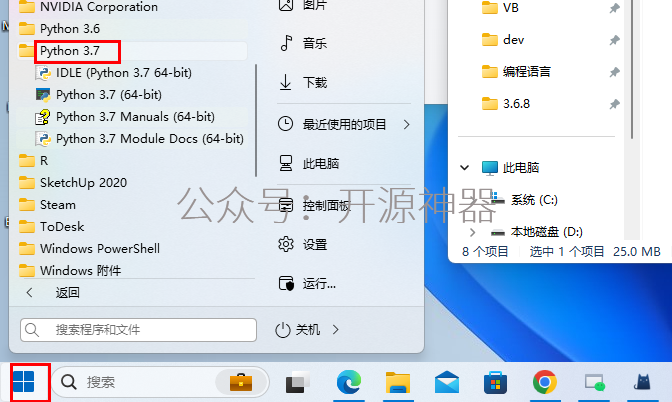Open 运行... dialog
Image resolution: width=672 pixels, height=402 pixels.
tap(307, 283)
